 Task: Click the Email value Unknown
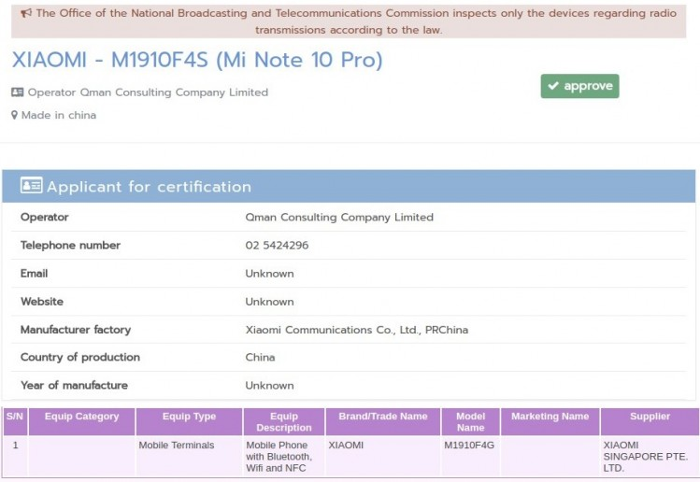click(x=270, y=274)
